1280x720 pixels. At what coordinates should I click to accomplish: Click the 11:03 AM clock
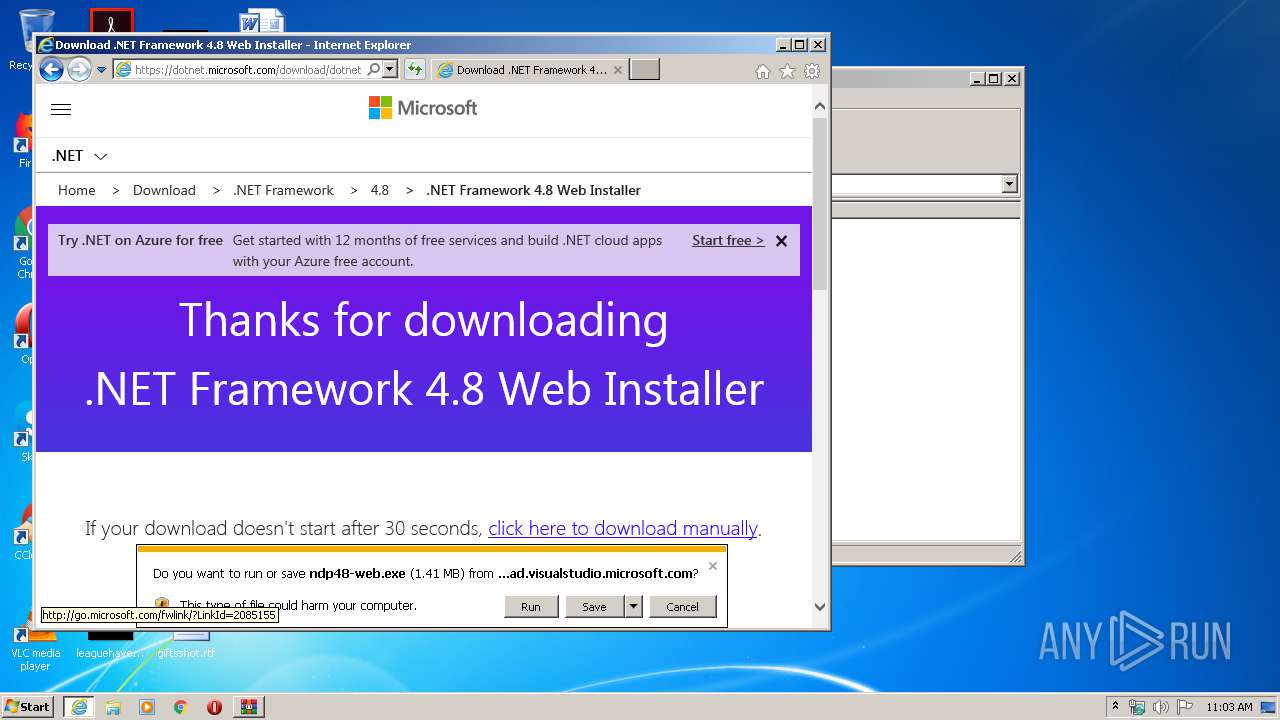[1229, 707]
